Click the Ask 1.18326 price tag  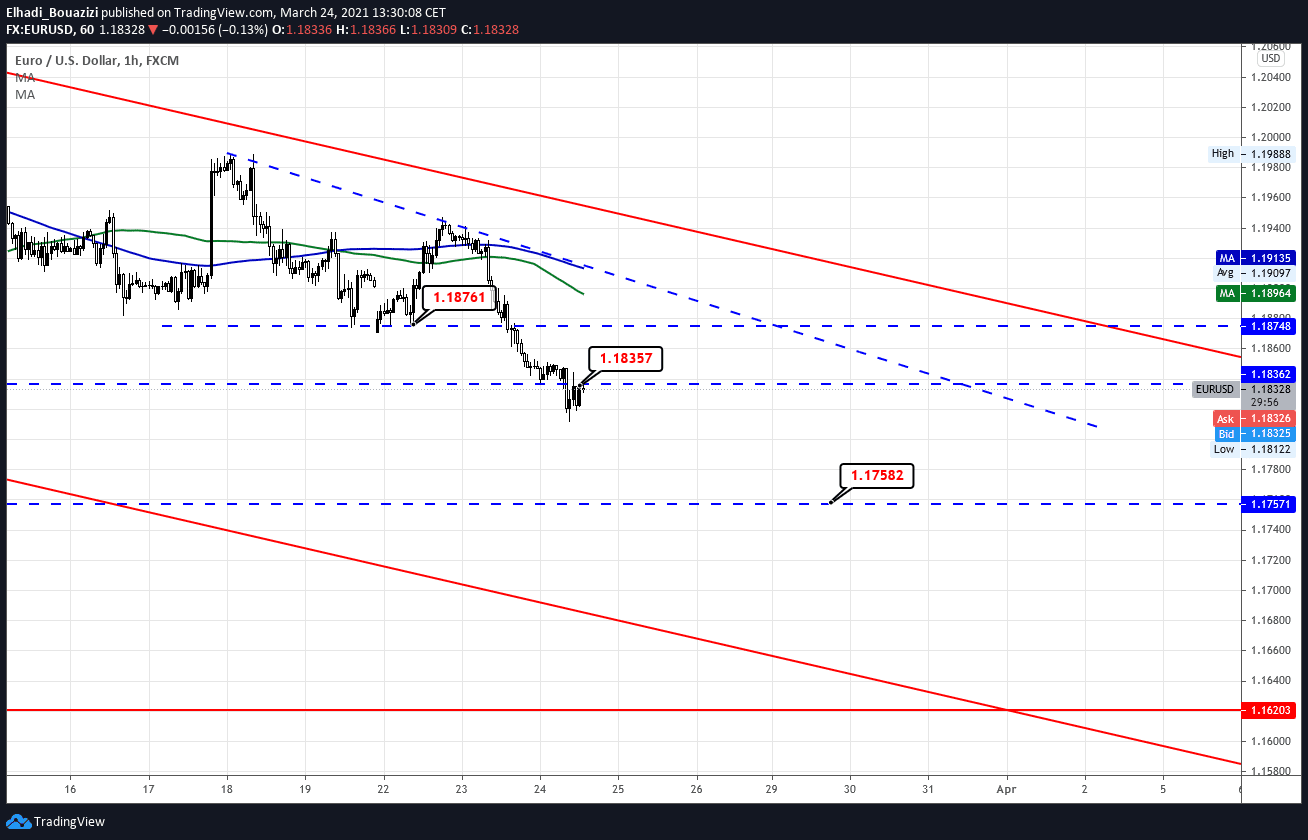click(x=1255, y=418)
